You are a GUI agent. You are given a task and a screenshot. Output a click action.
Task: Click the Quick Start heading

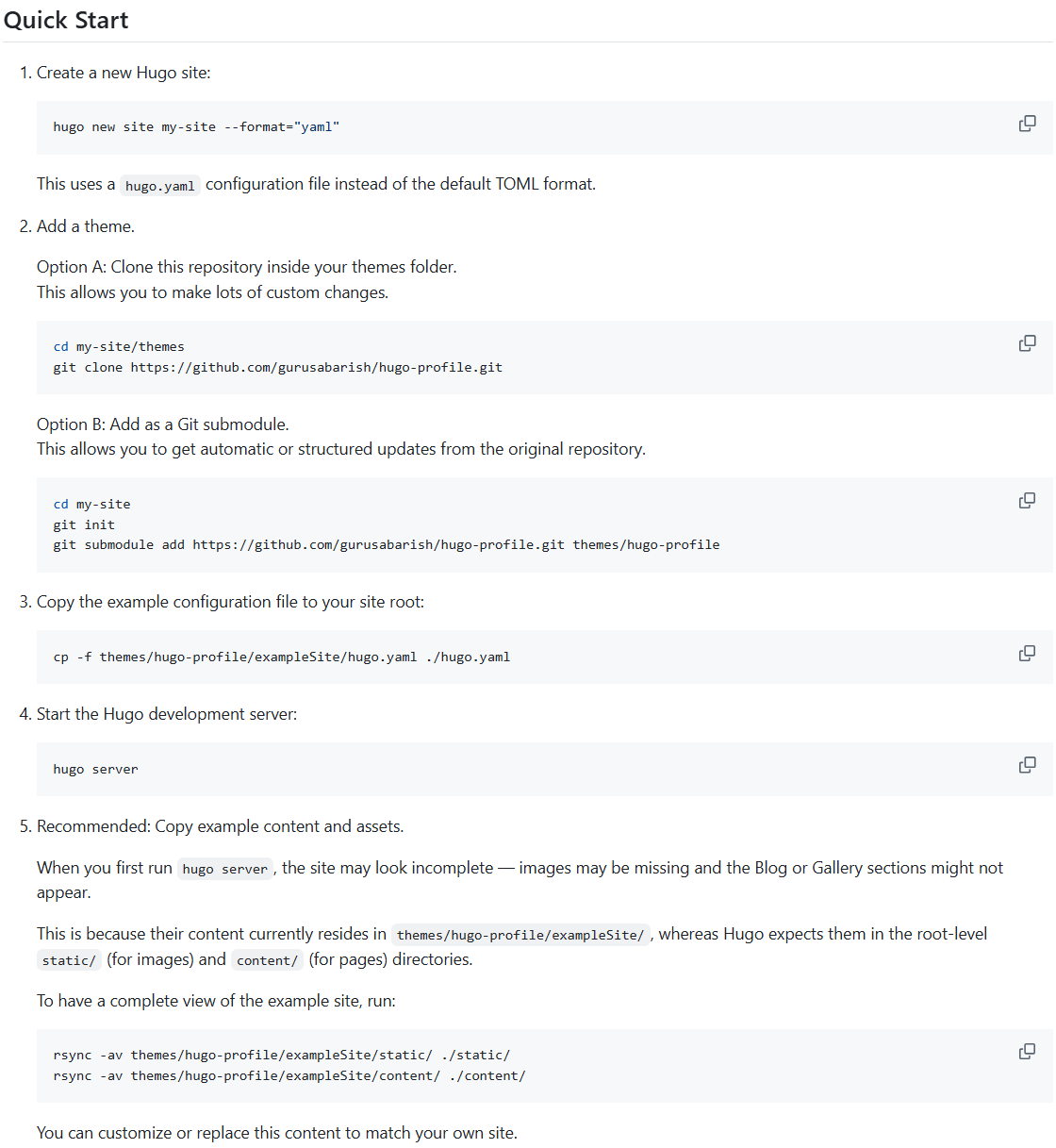(x=66, y=20)
